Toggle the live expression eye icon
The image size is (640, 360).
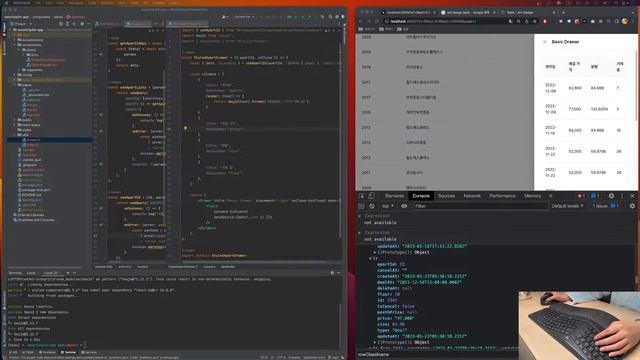[404, 206]
